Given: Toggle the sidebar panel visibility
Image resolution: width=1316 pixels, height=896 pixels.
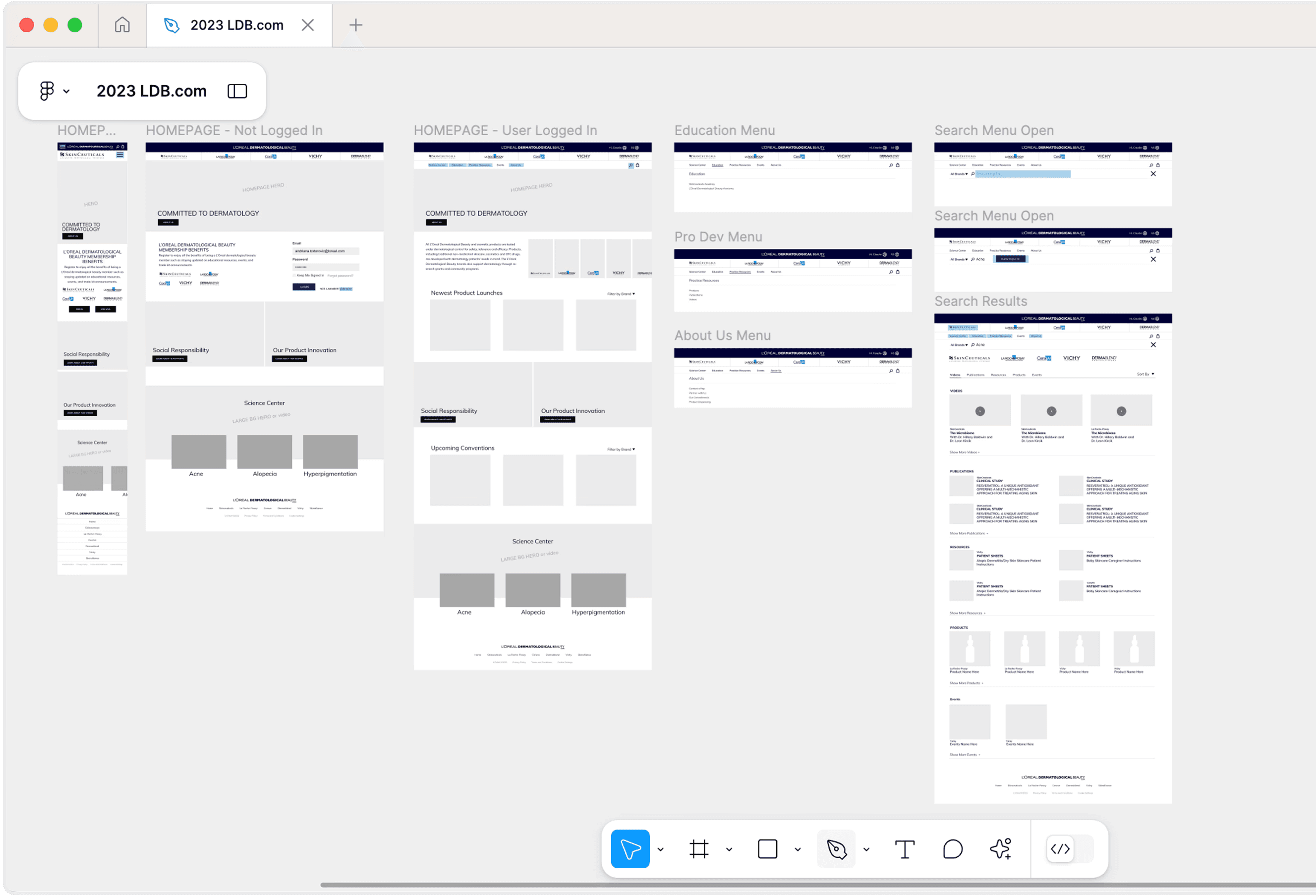Looking at the screenshot, I should (x=237, y=91).
